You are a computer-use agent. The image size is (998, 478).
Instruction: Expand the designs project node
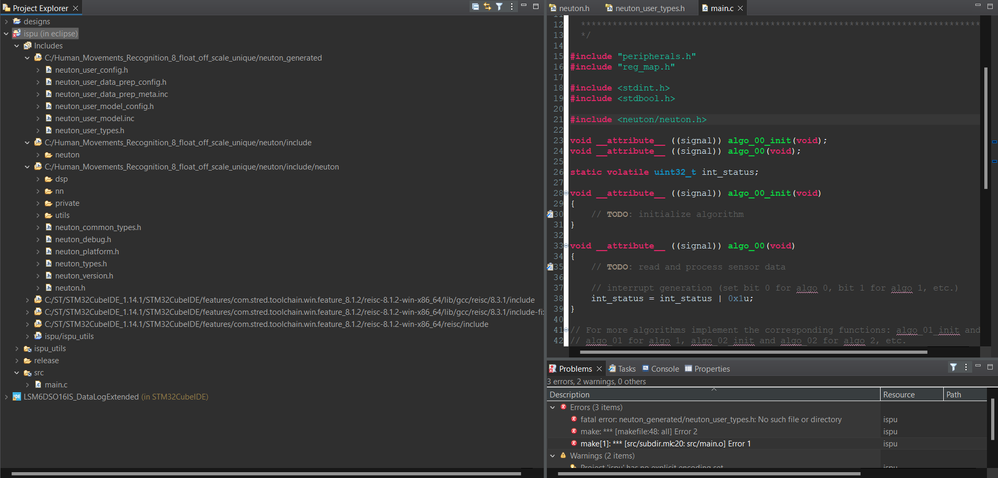coord(6,21)
